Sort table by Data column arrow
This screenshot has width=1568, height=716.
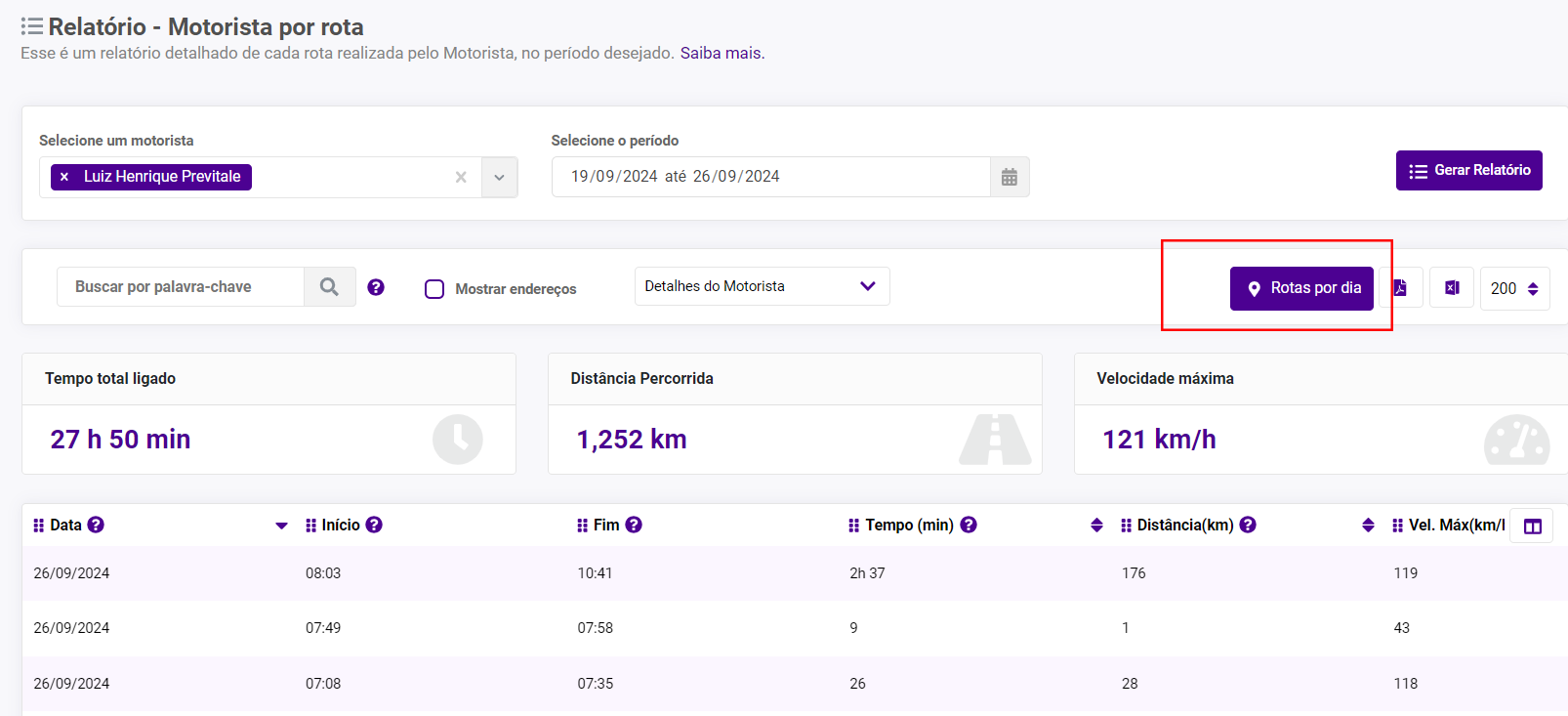tap(281, 526)
